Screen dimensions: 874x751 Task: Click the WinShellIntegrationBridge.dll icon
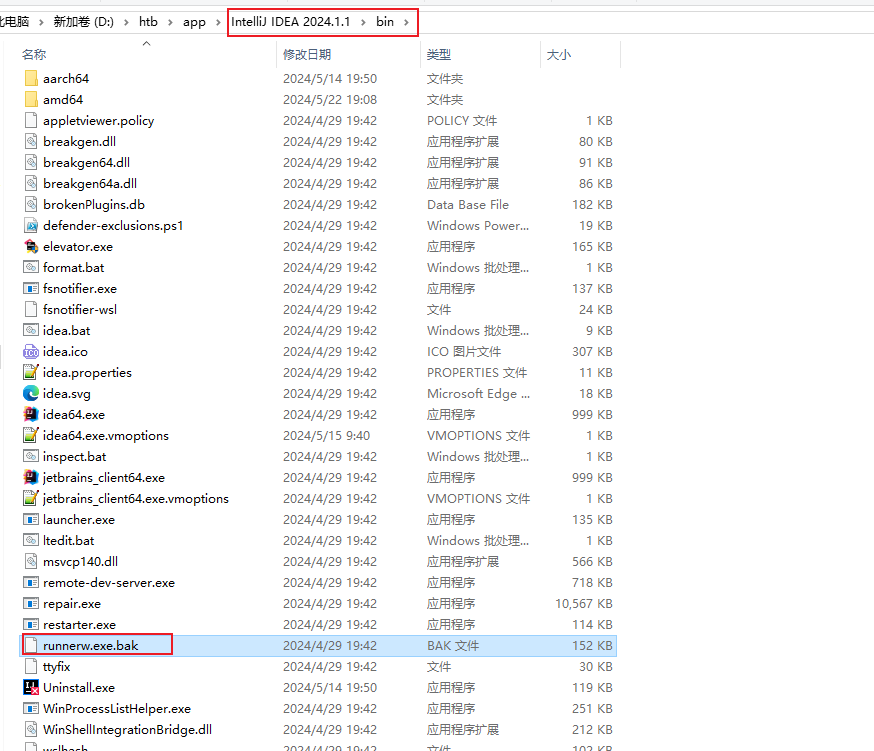pos(31,730)
